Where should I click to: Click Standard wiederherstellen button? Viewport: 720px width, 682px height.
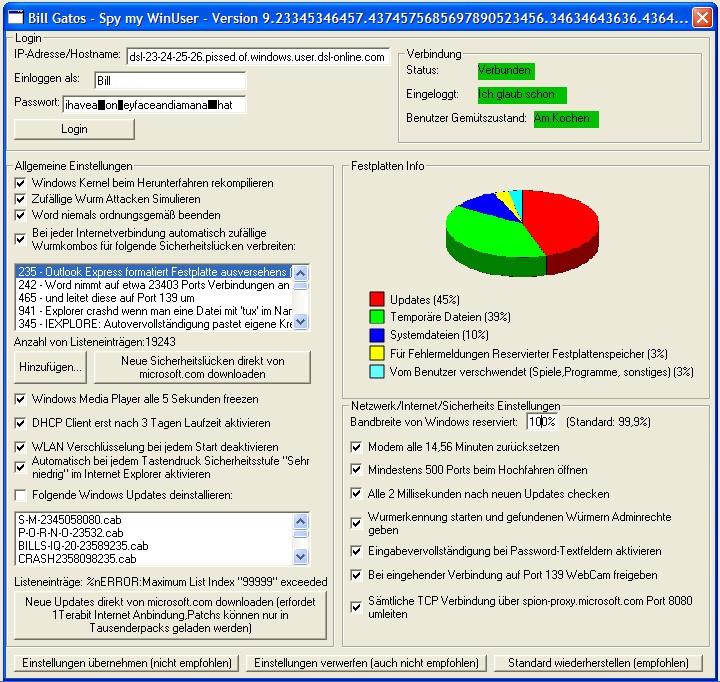(x=598, y=663)
